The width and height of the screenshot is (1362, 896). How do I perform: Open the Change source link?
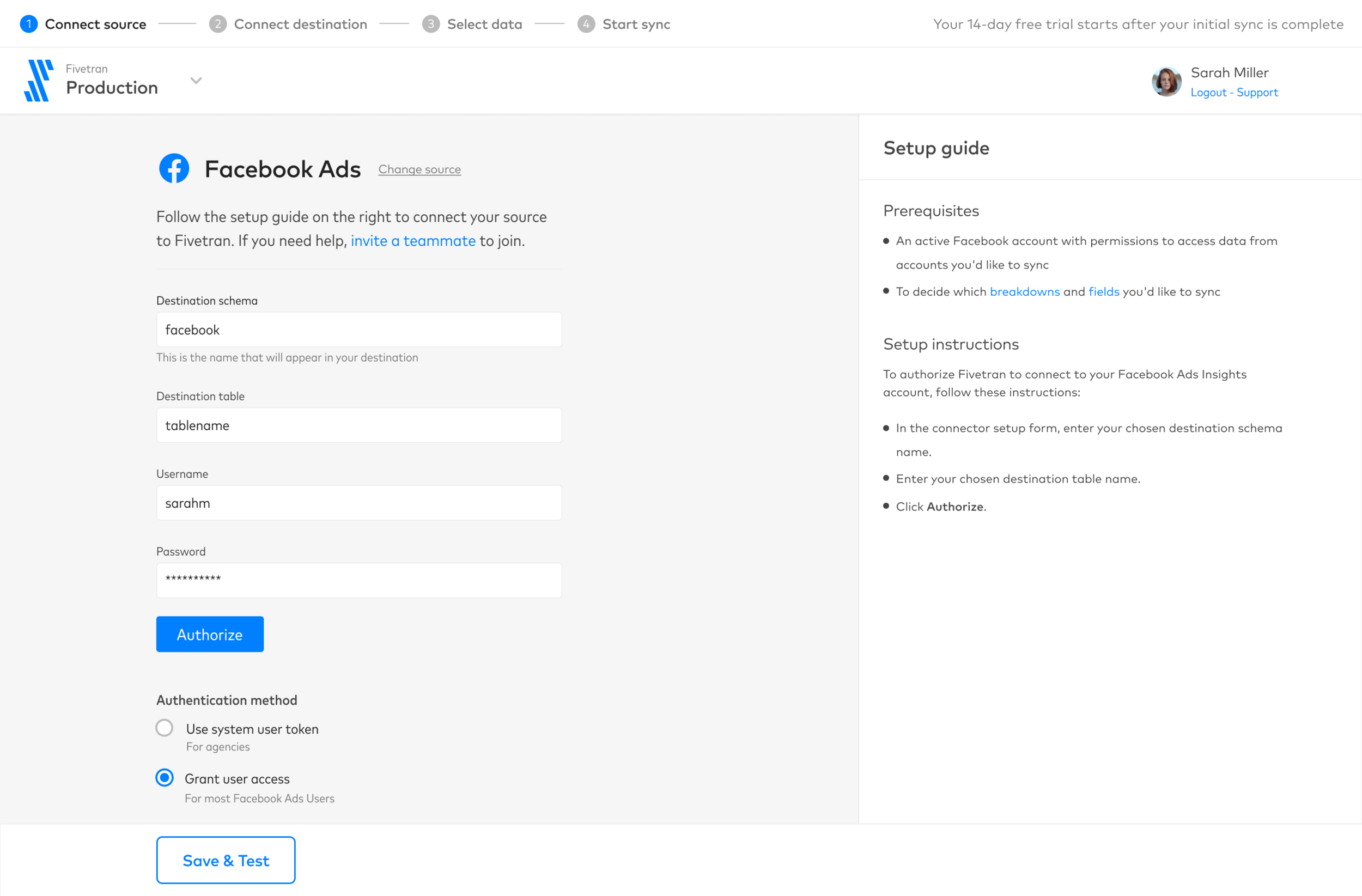419,169
